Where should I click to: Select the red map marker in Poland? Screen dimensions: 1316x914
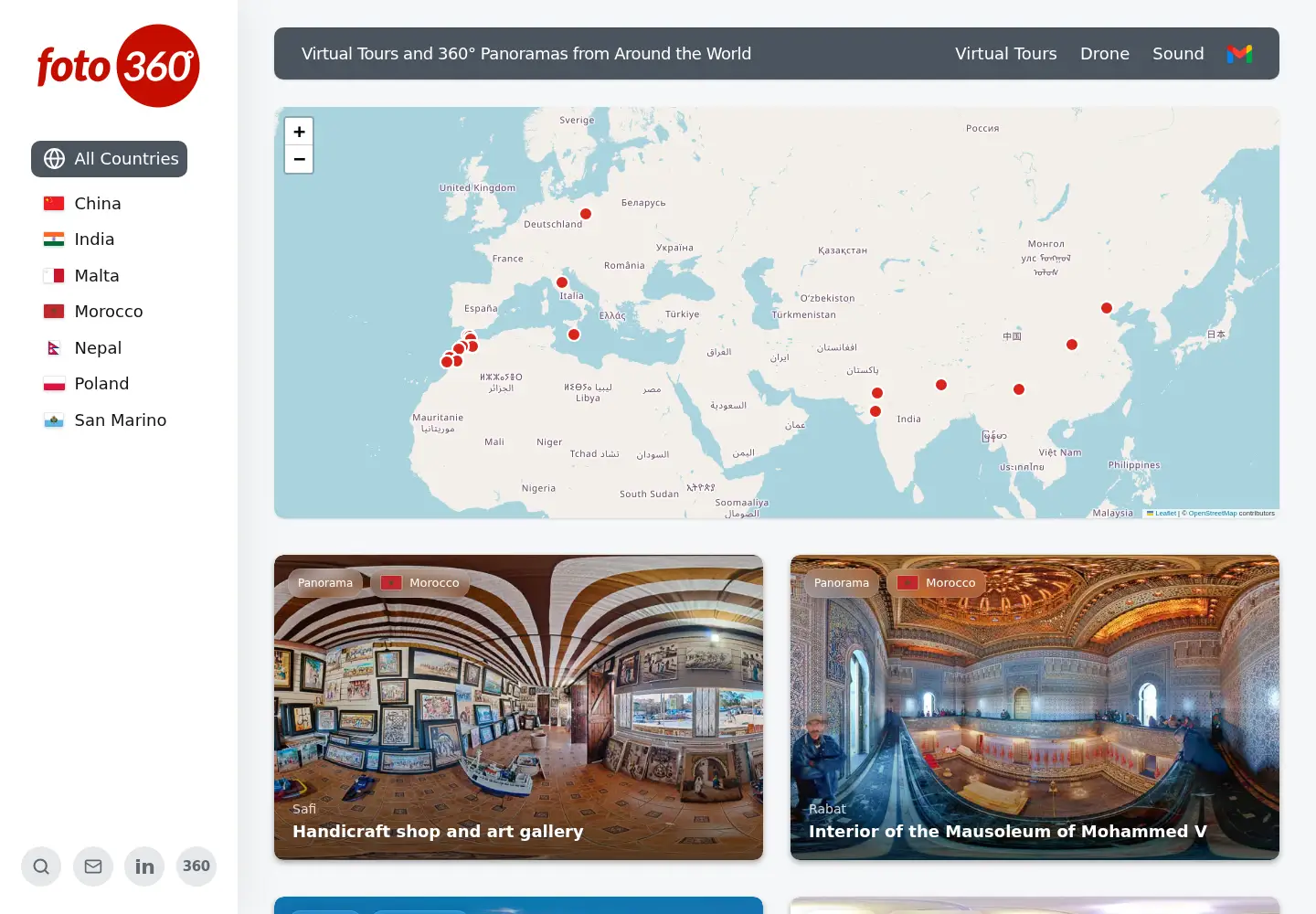pos(586,214)
